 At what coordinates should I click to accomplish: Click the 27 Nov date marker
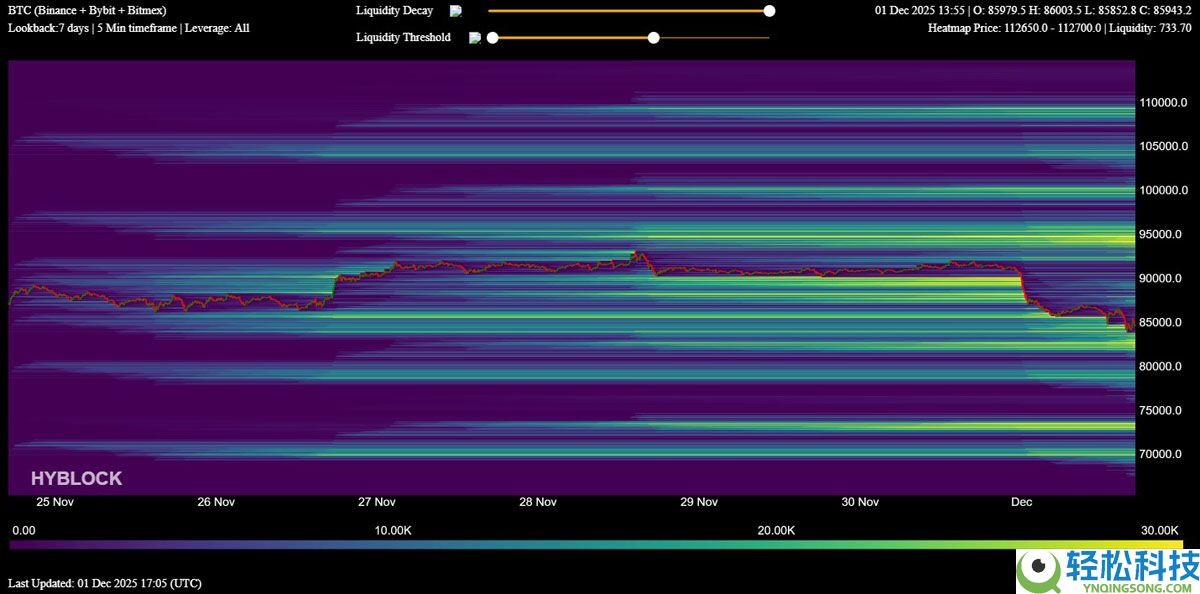377,502
